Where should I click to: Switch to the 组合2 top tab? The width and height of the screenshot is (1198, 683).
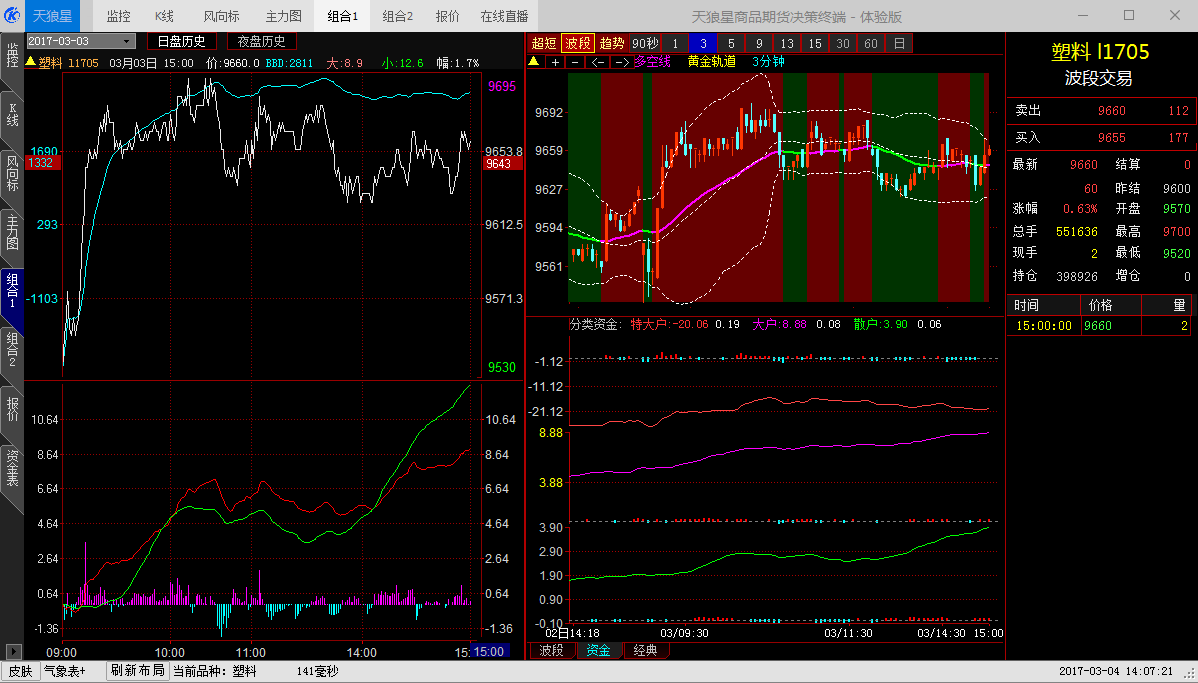(x=397, y=16)
